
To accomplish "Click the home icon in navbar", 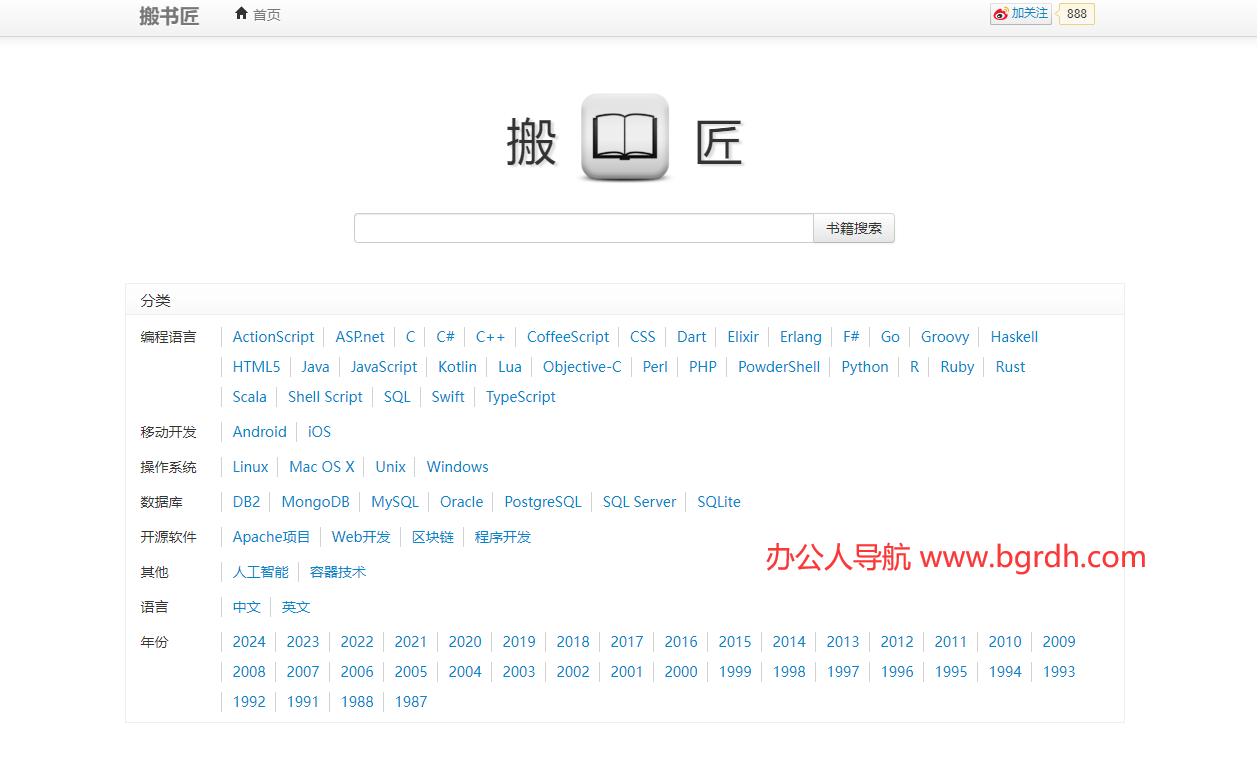I will (x=241, y=14).
